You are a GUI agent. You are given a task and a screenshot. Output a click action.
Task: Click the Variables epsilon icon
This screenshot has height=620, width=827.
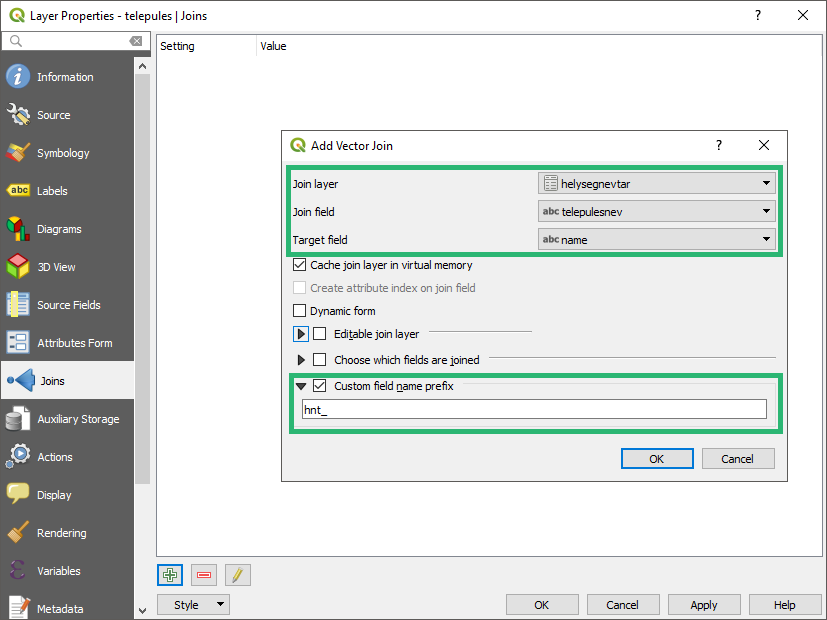(18, 570)
